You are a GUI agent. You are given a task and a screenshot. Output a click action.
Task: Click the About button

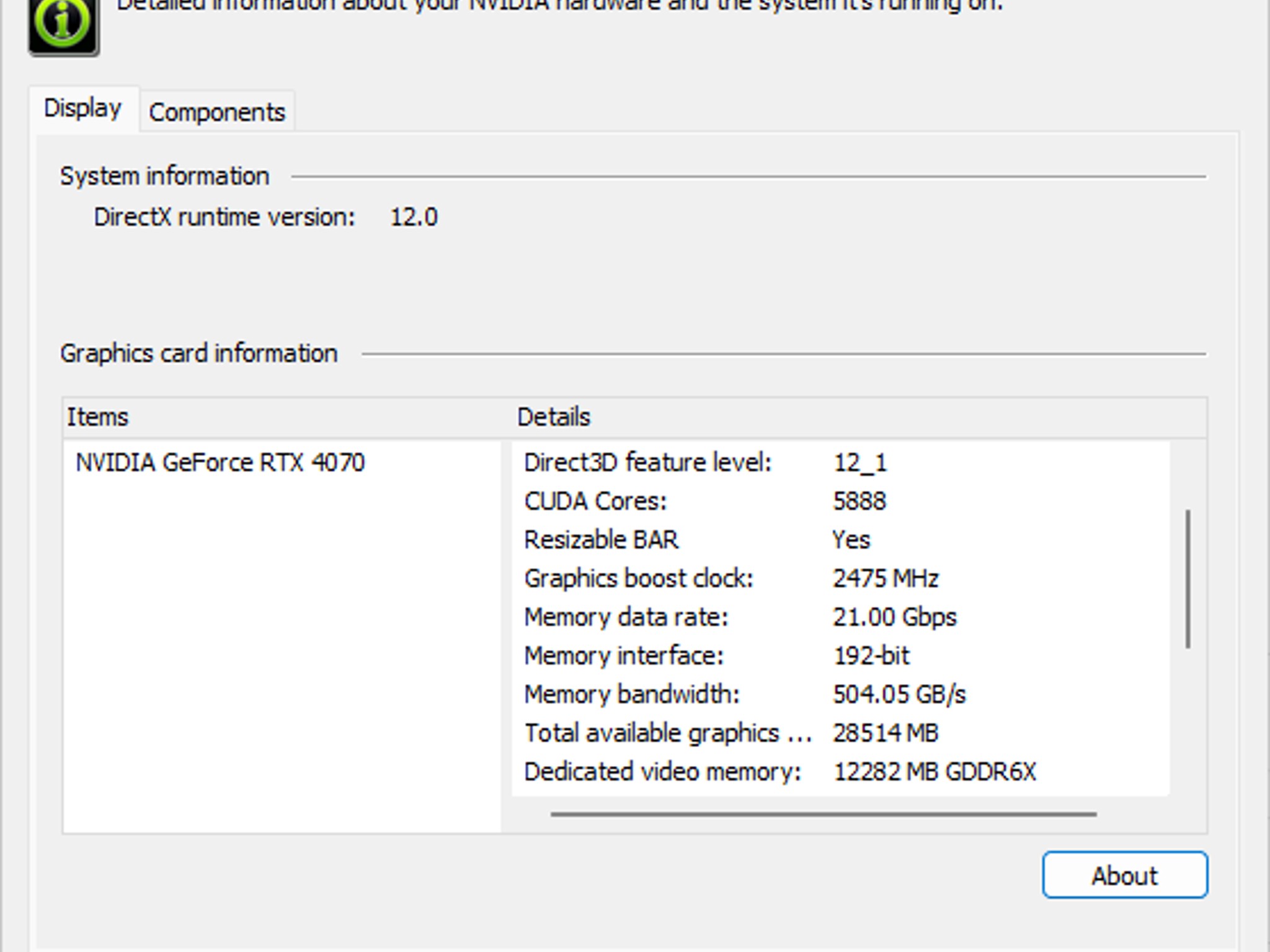point(1125,875)
